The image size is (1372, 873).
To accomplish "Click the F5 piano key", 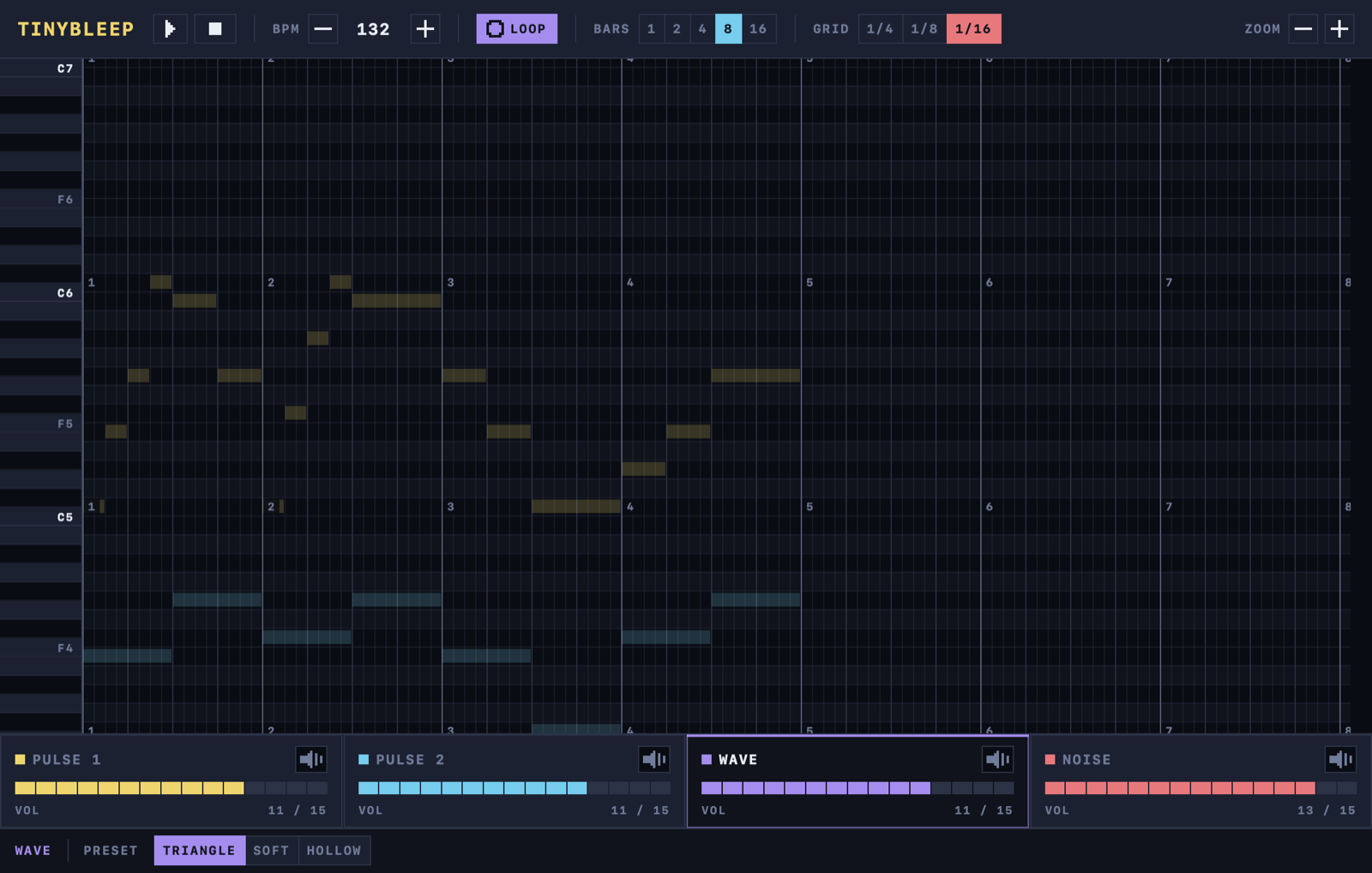I will (x=41, y=424).
